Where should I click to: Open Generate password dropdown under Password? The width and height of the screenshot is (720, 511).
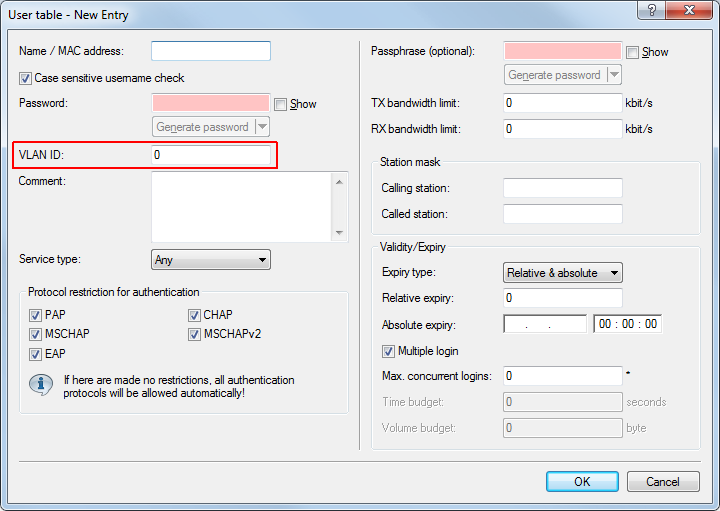click(261, 127)
